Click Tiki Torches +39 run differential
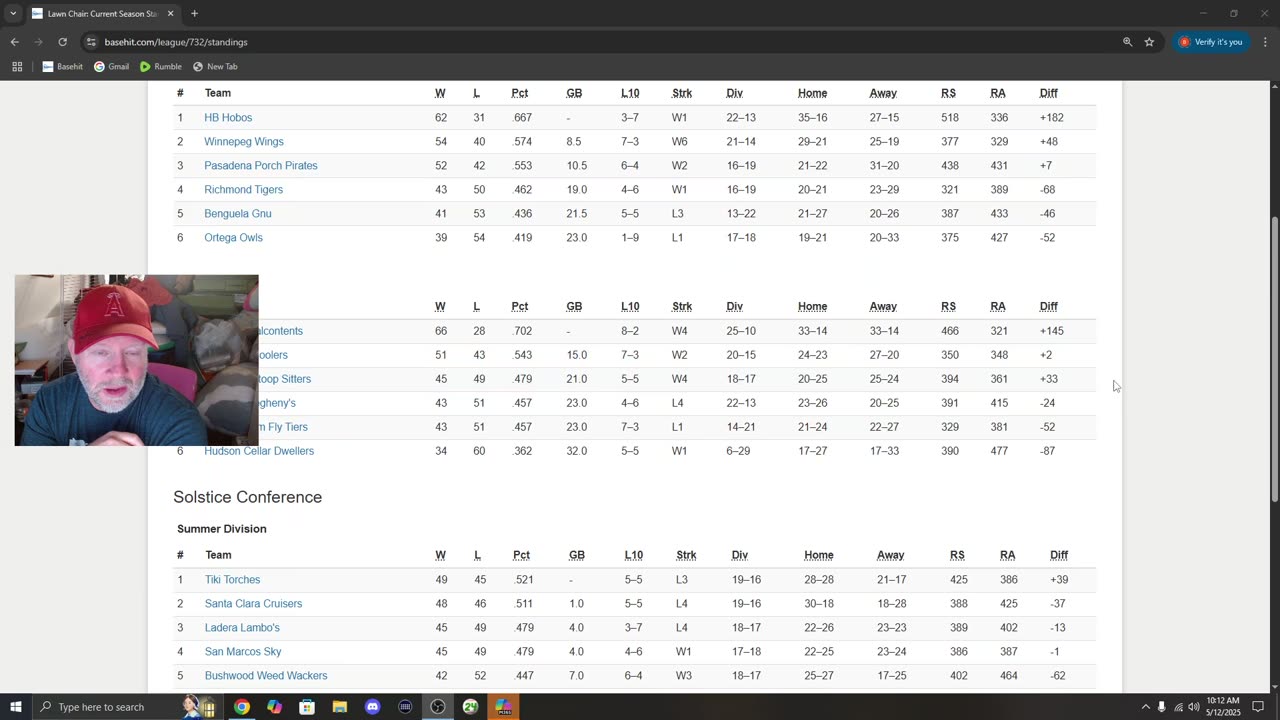The width and height of the screenshot is (1280, 720). tap(1059, 580)
